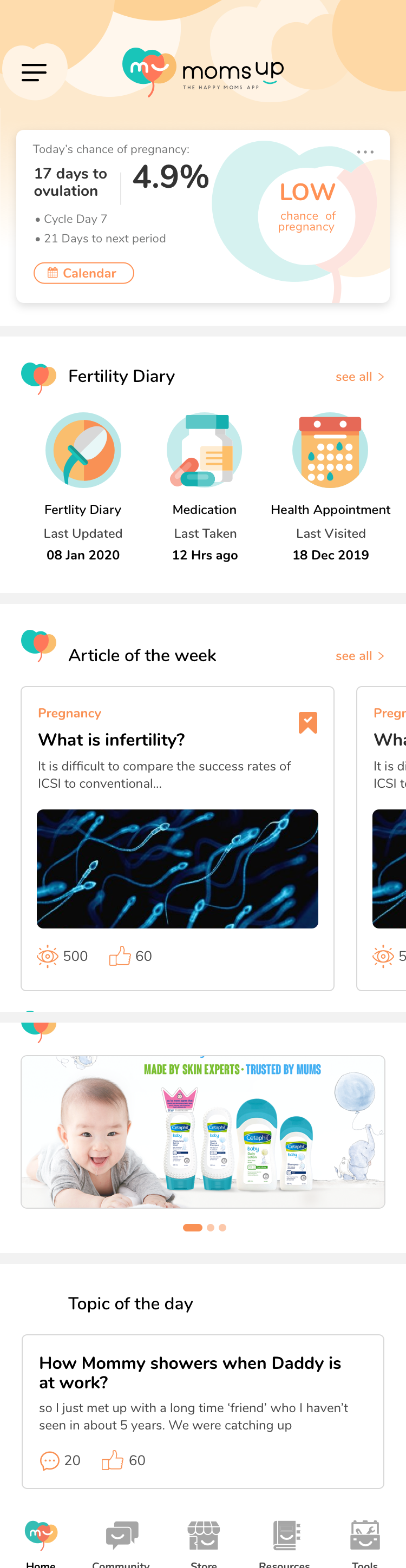Open the Medication bottle icon
The width and height of the screenshot is (406, 1568).
(x=205, y=450)
